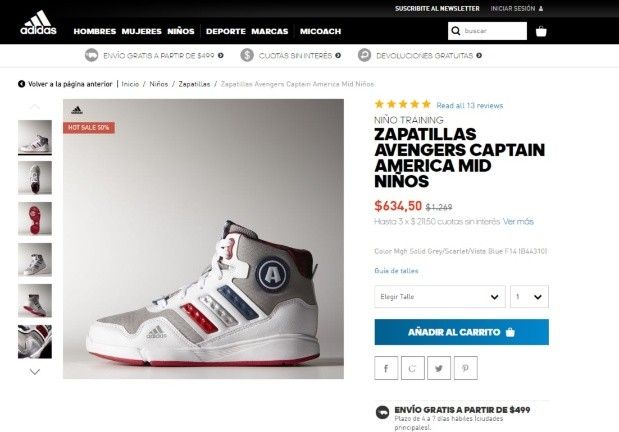Viewport: 619px width, 432px height.
Task: Click the search magnifier icon
Action: click(x=456, y=31)
